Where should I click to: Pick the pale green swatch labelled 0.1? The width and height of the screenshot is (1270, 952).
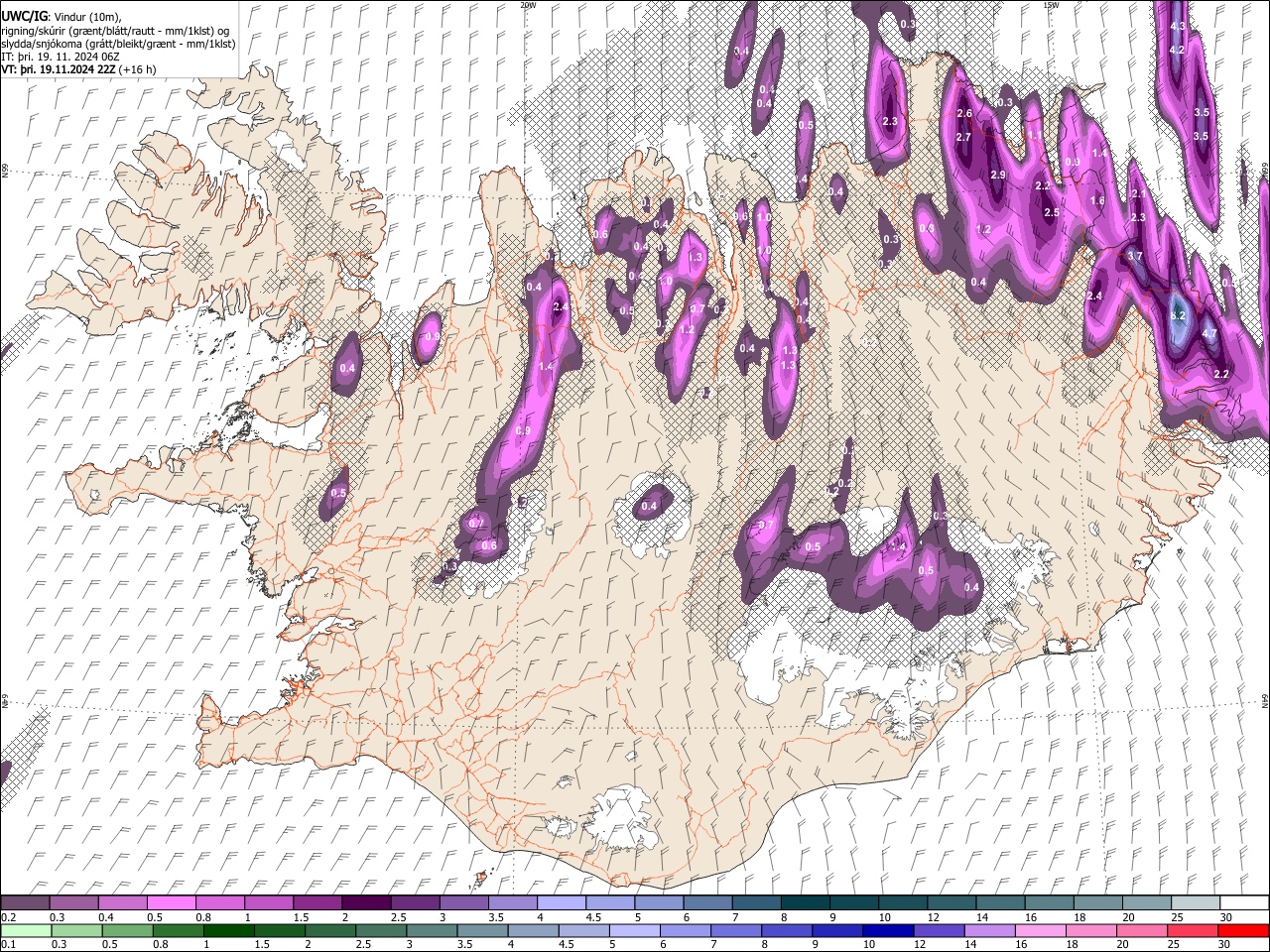26,931
